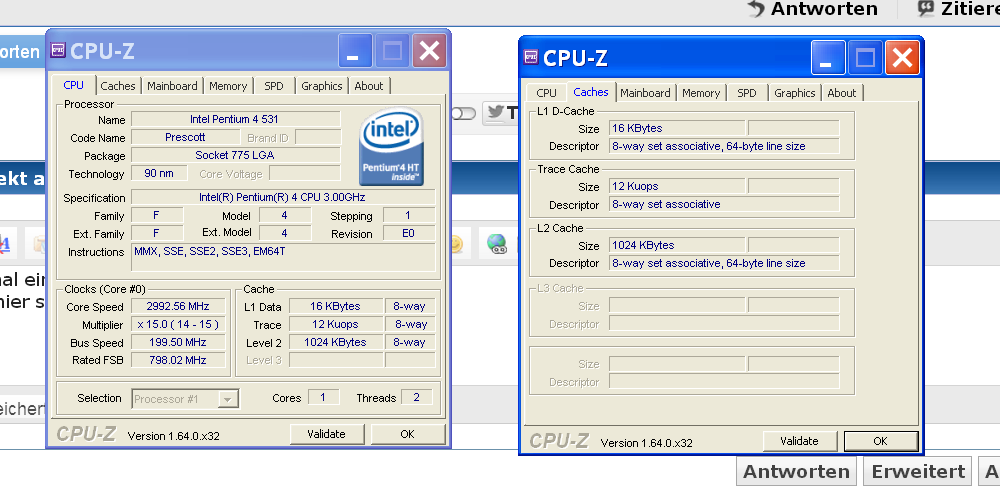Click the Threads count value
This screenshot has width=1000, height=498.
416,397
